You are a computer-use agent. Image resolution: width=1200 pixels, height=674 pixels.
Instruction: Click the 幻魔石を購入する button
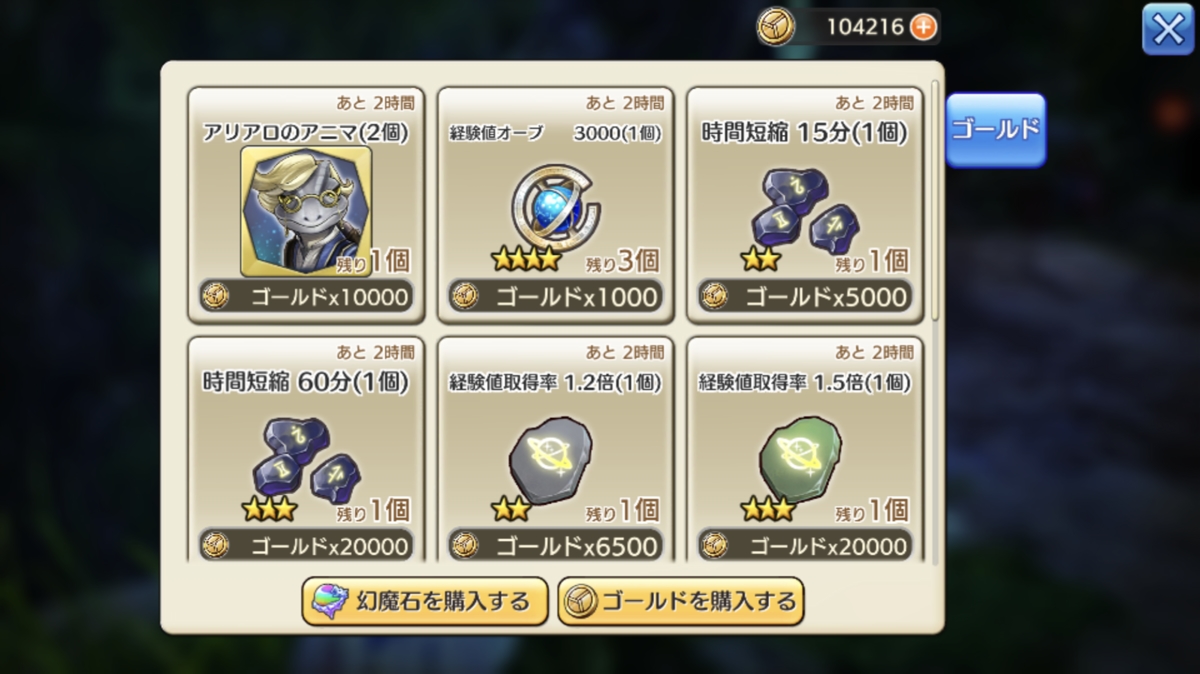click(425, 601)
